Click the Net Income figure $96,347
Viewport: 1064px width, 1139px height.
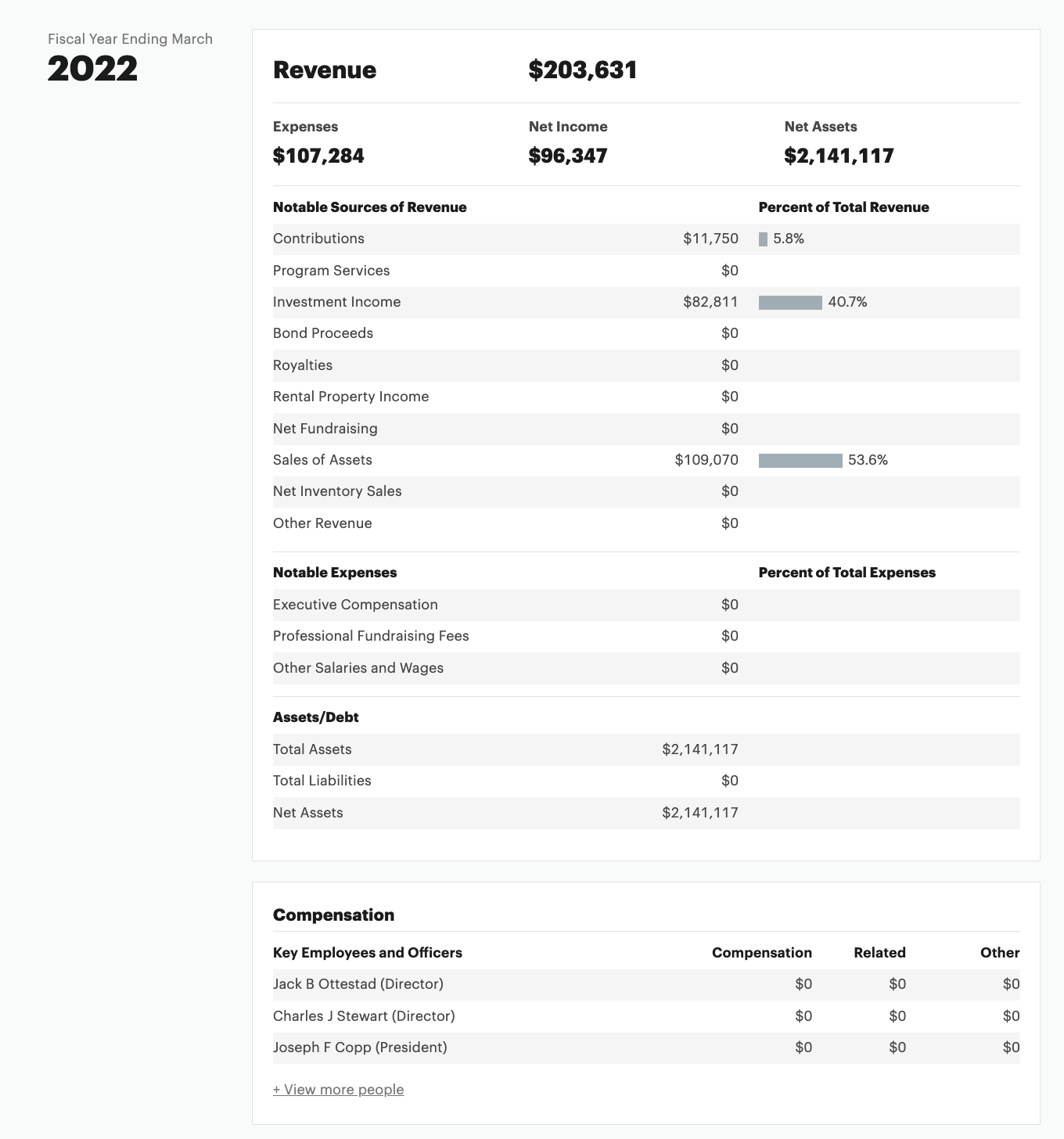tap(568, 156)
